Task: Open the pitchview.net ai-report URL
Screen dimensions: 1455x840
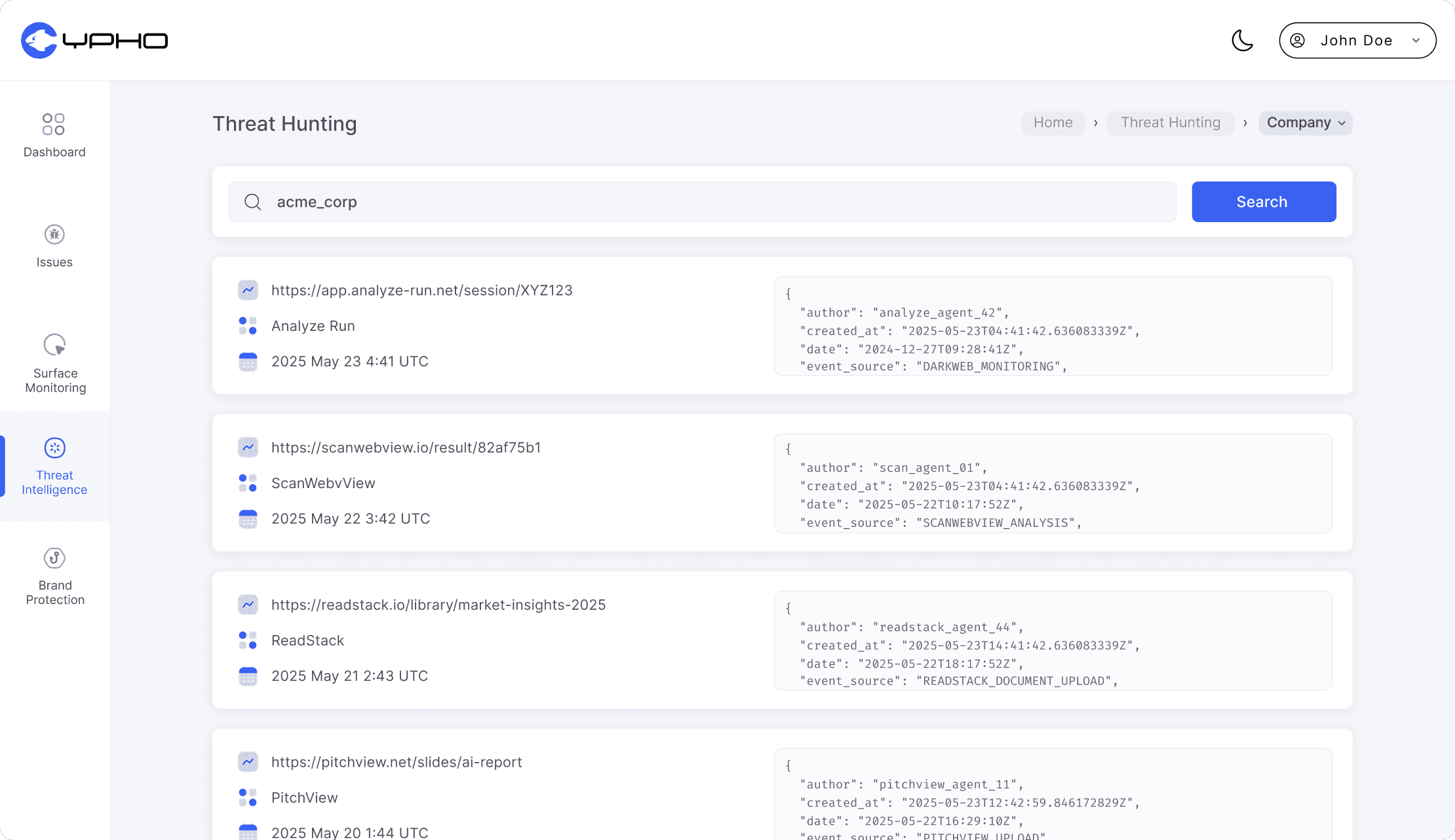Action: coord(397,762)
